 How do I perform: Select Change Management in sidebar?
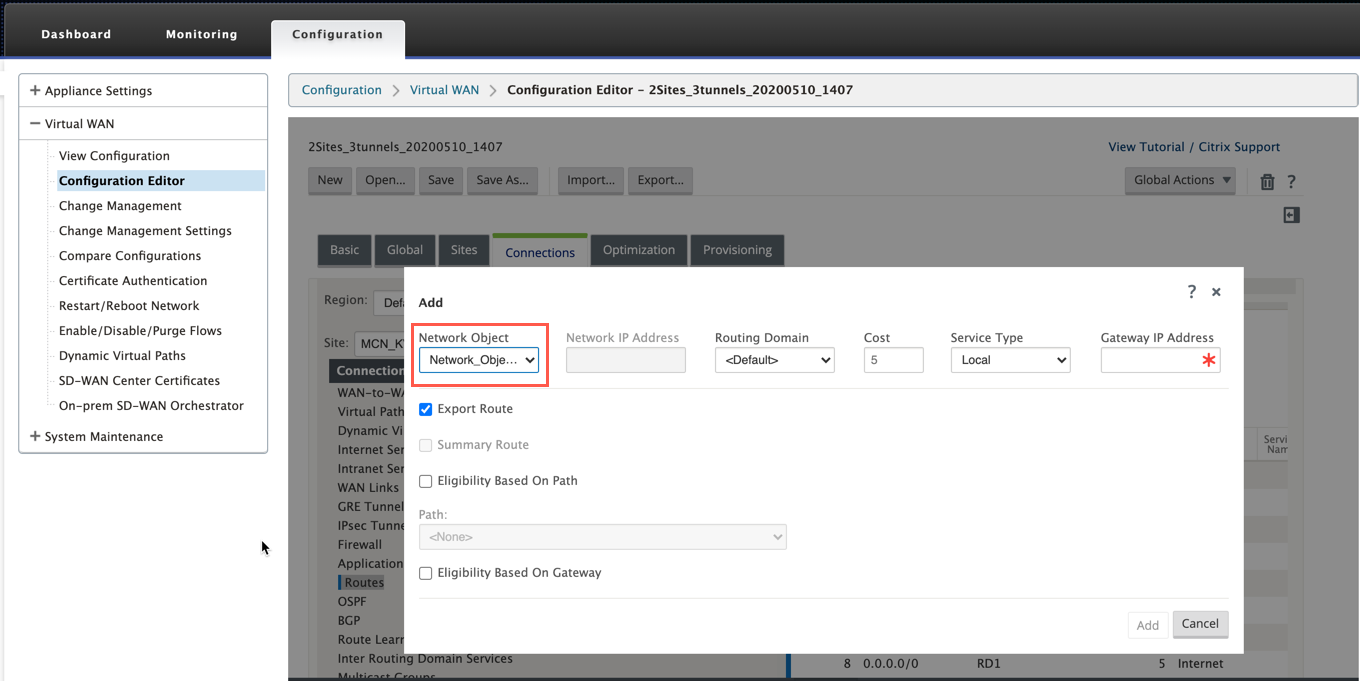[120, 206]
